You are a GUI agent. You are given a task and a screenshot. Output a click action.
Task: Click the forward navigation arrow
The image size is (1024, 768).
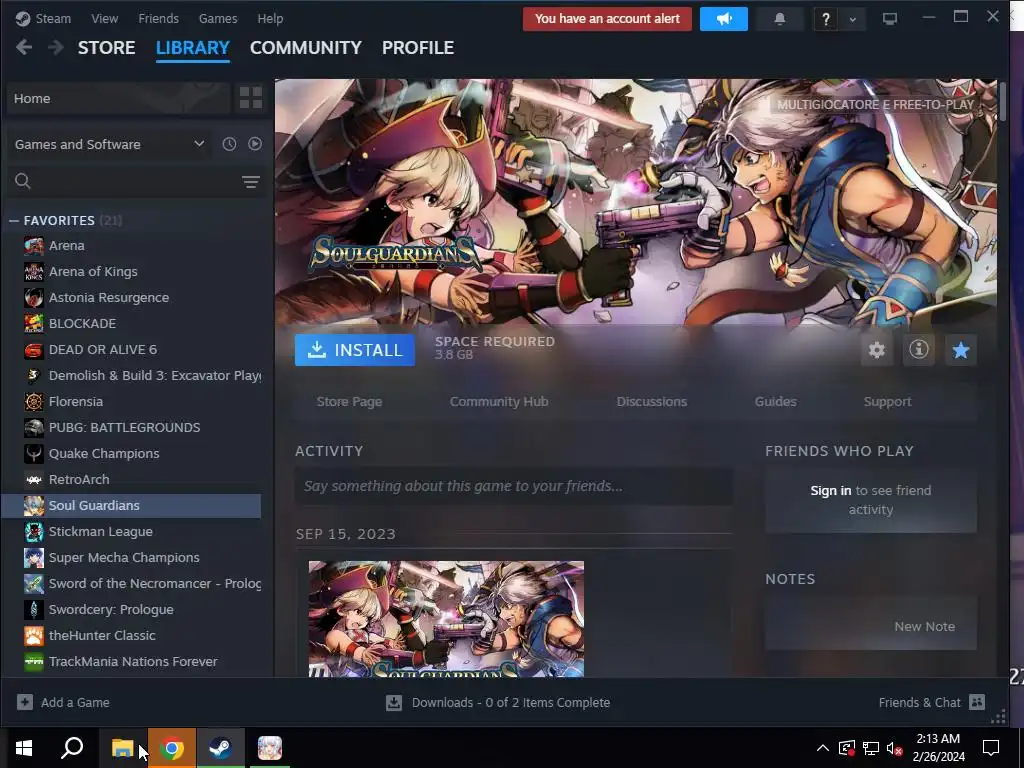(56, 47)
